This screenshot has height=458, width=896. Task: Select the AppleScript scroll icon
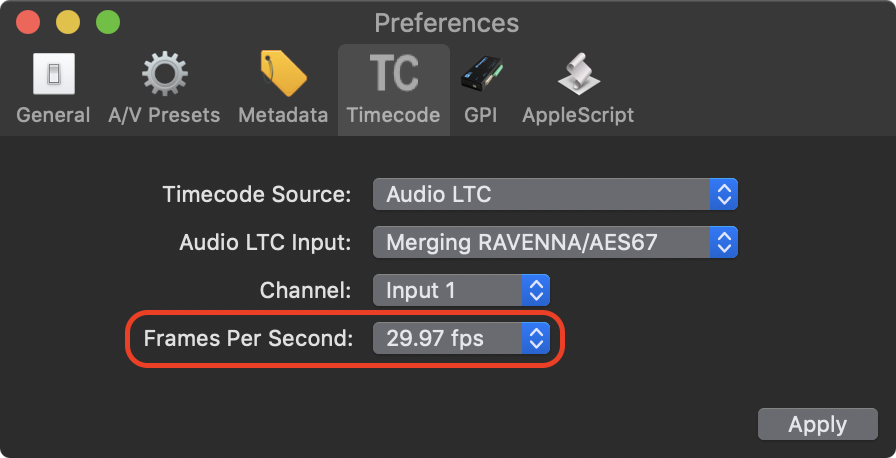578,74
